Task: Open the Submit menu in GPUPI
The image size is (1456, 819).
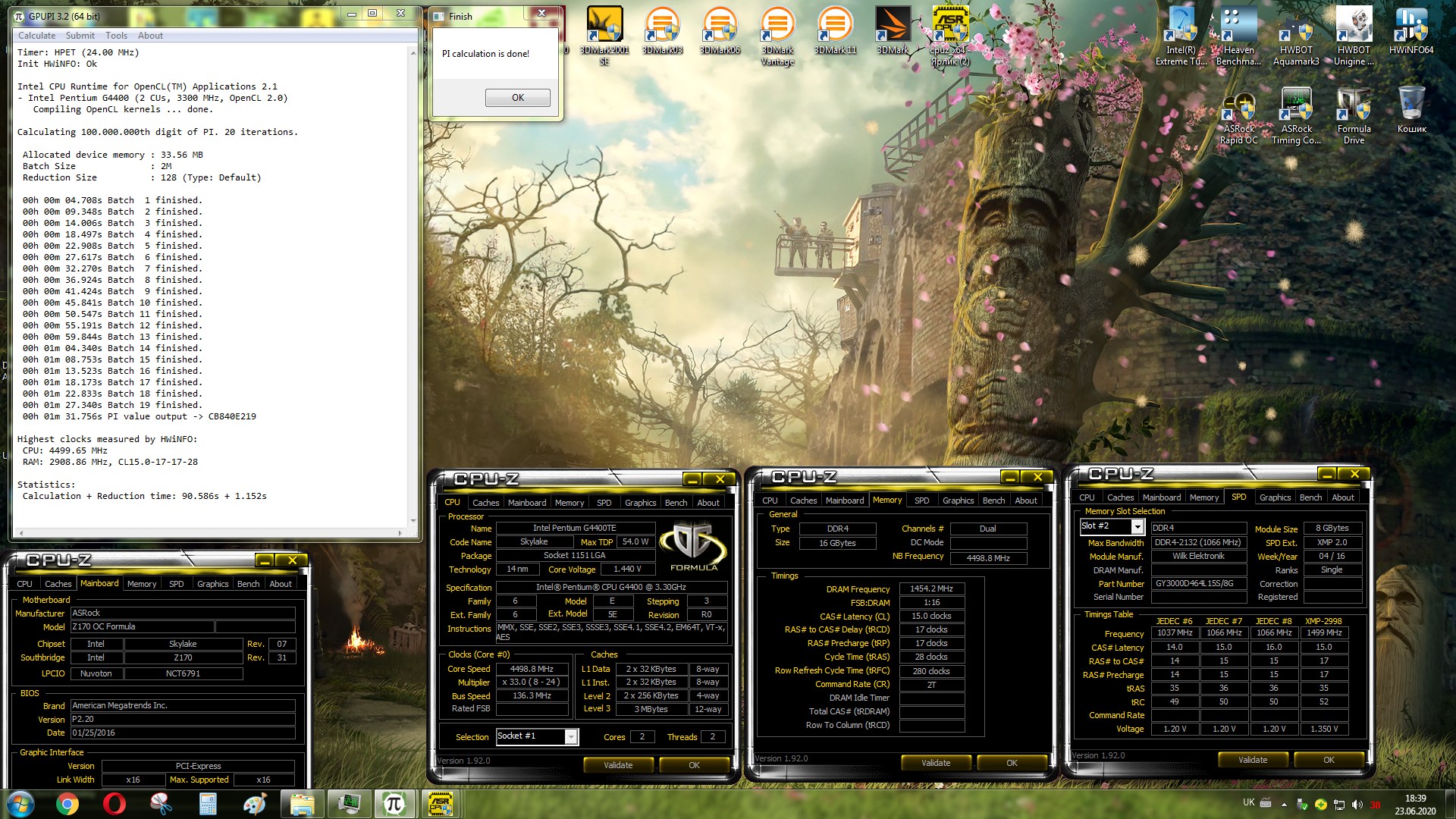Action: 80,36
